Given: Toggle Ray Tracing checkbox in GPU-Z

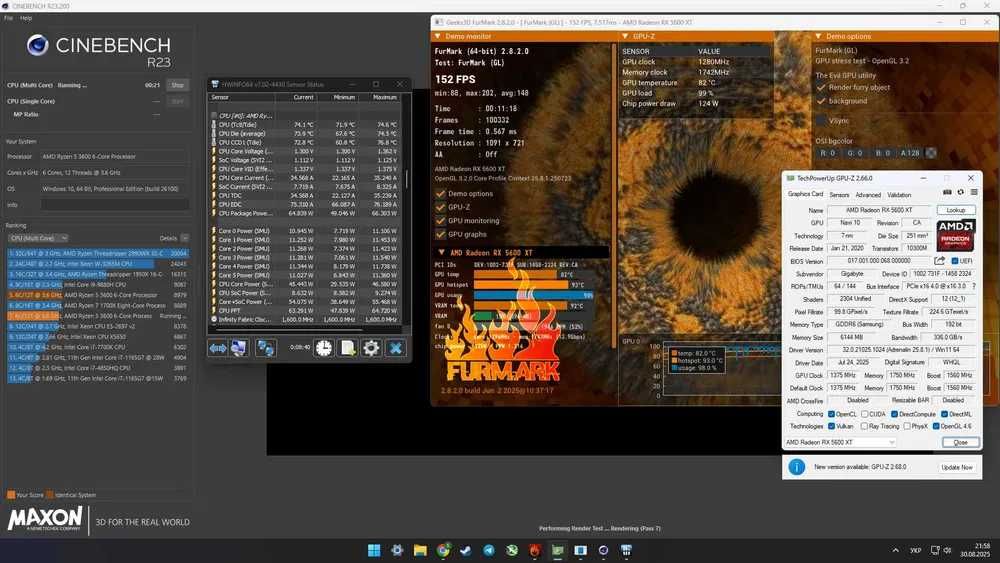Looking at the screenshot, I should pyautogui.click(x=864, y=426).
